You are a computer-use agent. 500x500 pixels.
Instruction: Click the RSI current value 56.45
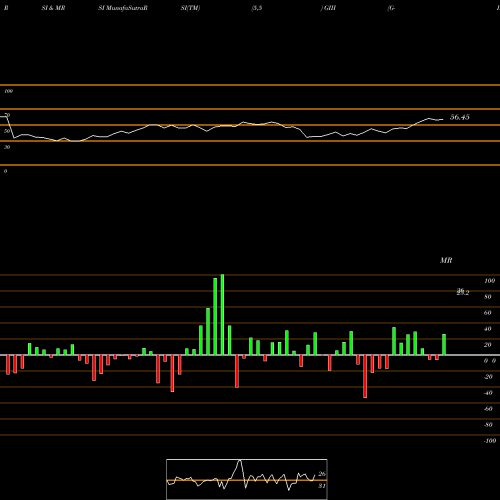[460, 117]
